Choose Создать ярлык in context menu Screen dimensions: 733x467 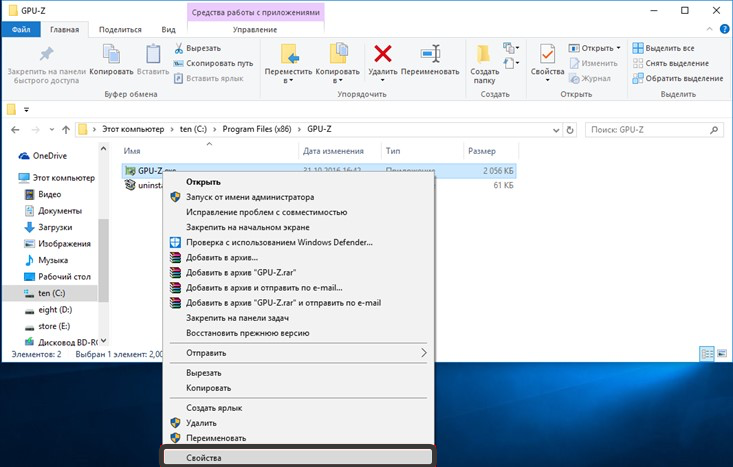pos(299,408)
